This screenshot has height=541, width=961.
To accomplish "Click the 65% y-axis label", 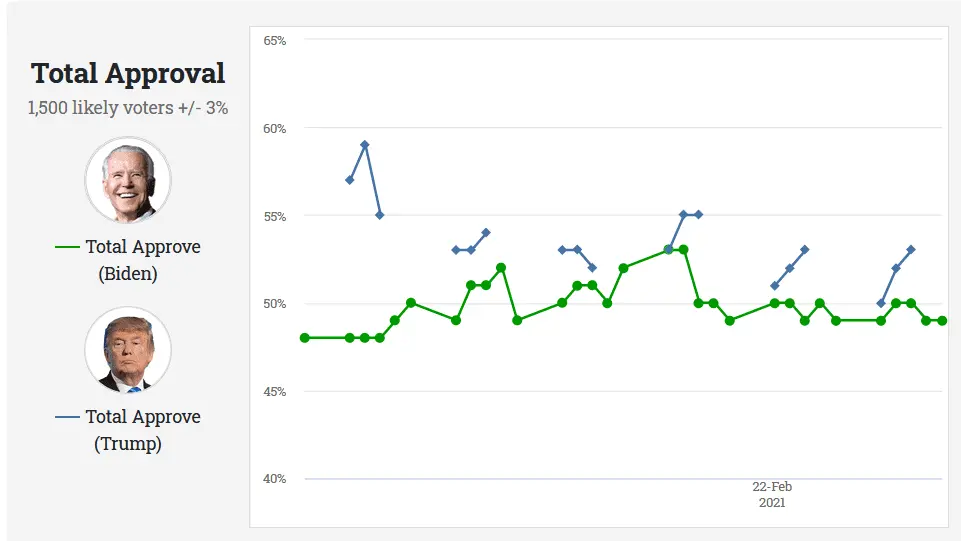I will coord(274,40).
